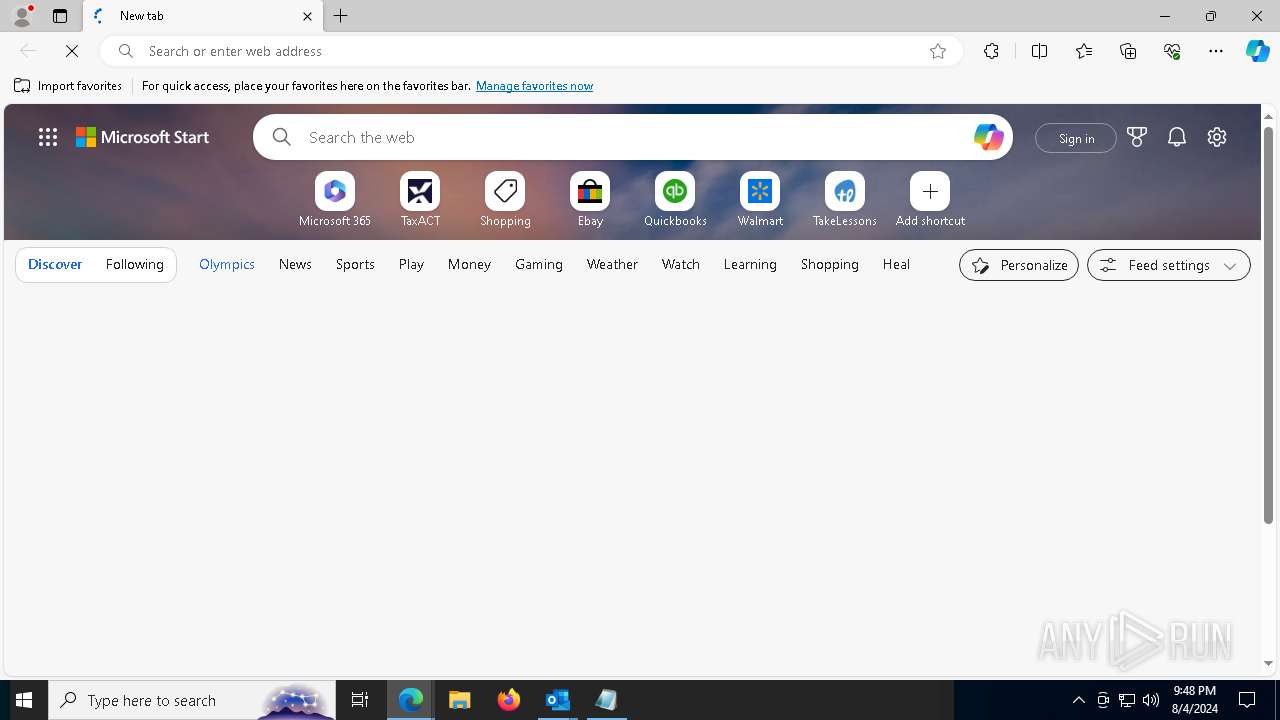Open the Money category
The image size is (1280, 720).
pos(469,264)
